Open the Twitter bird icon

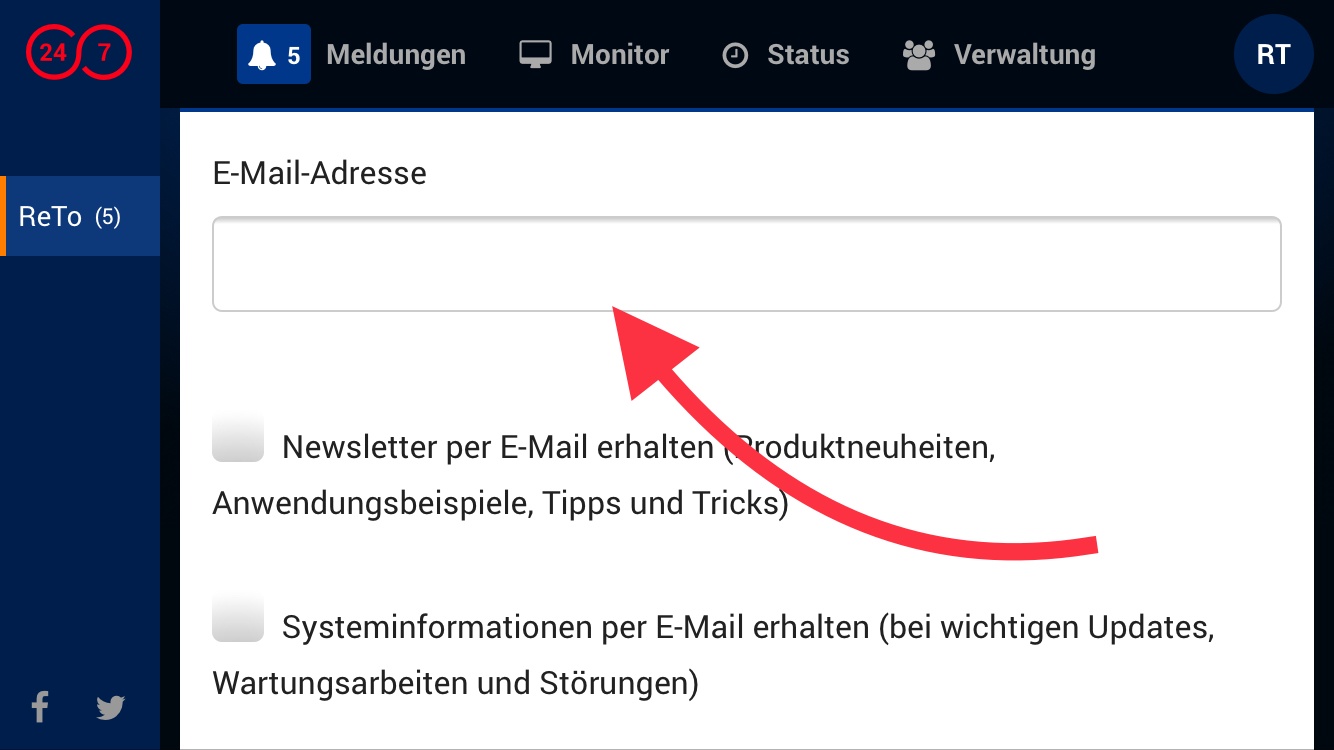pos(110,707)
